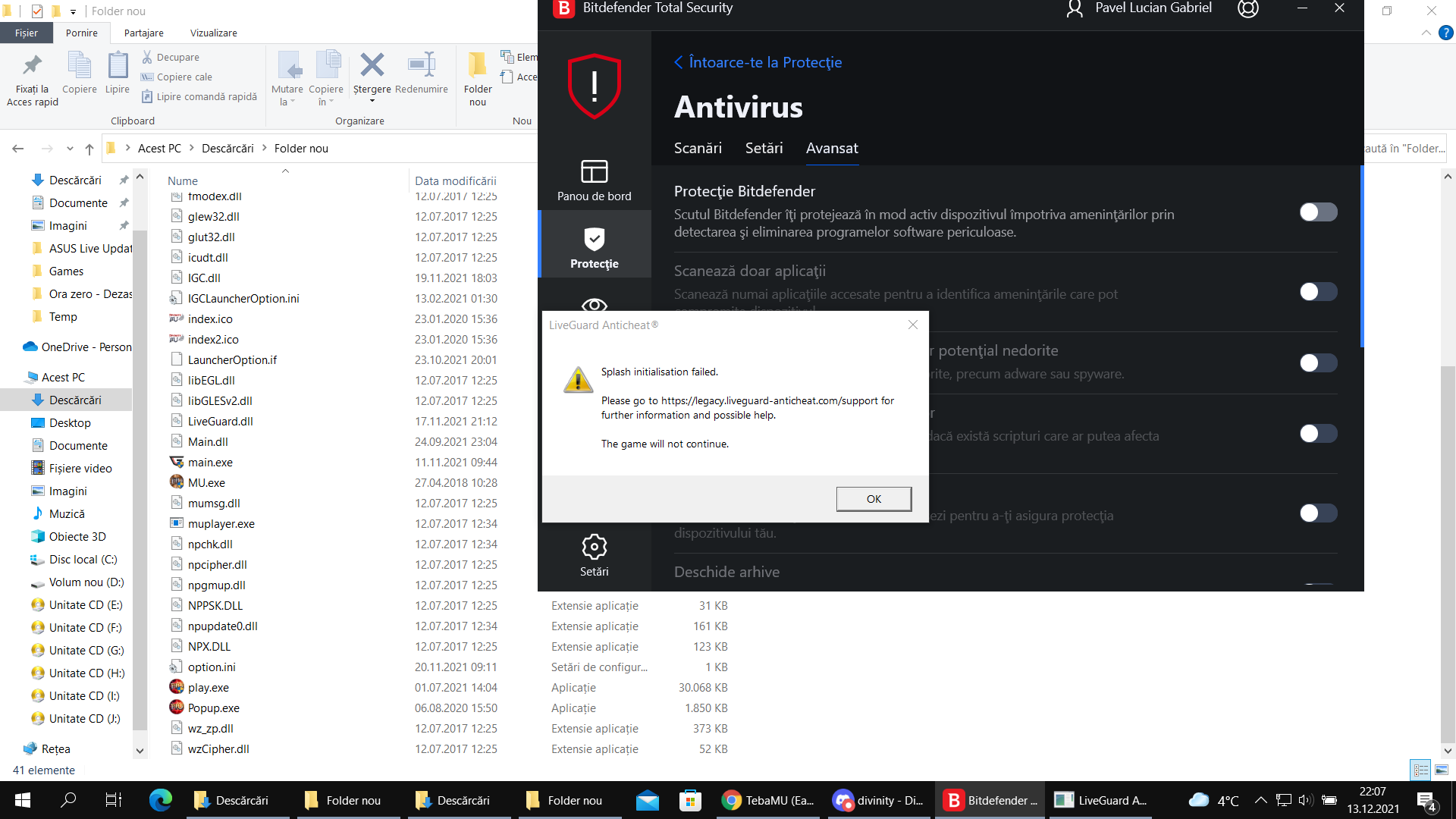1456x819 pixels.
Task: Click the file list vertical scrollbar
Action: pyautogui.click(x=1448, y=554)
